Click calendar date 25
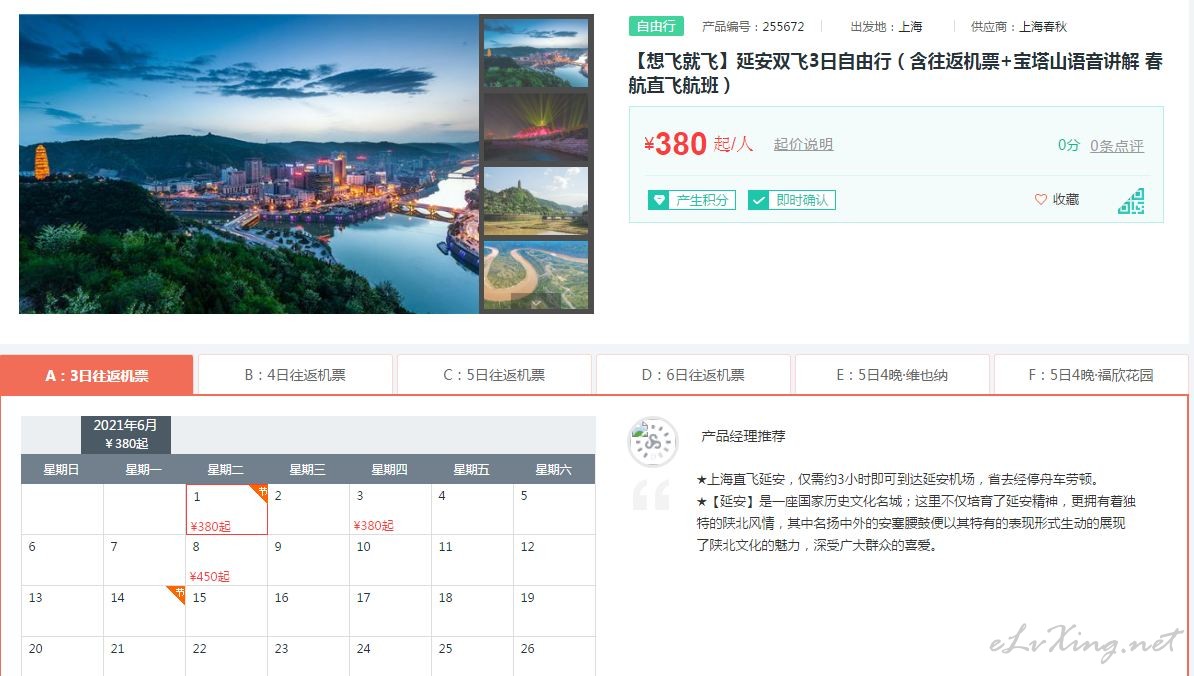This screenshot has height=676, width=1194. [x=472, y=656]
